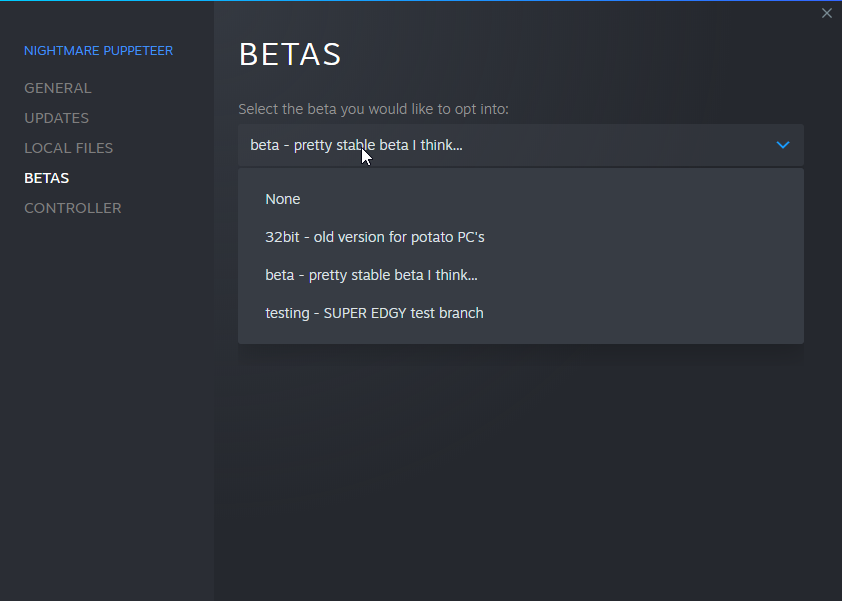Close the properties window with X icon
The height and width of the screenshot is (601, 842).
826,13
